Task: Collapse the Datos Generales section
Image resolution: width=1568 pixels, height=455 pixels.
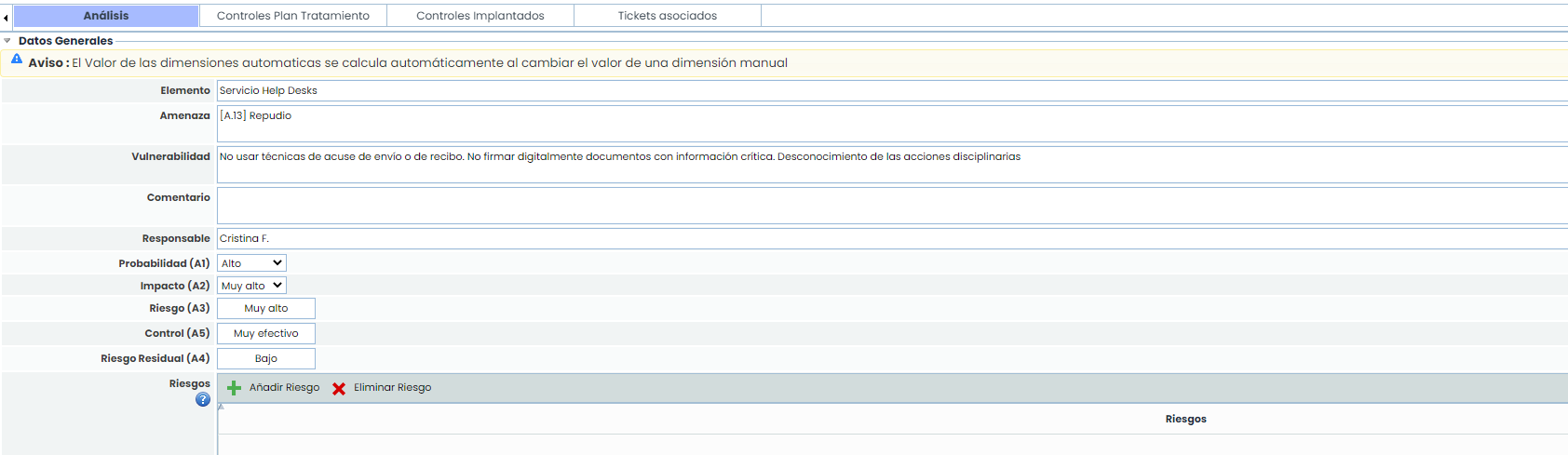Action: click(7, 41)
